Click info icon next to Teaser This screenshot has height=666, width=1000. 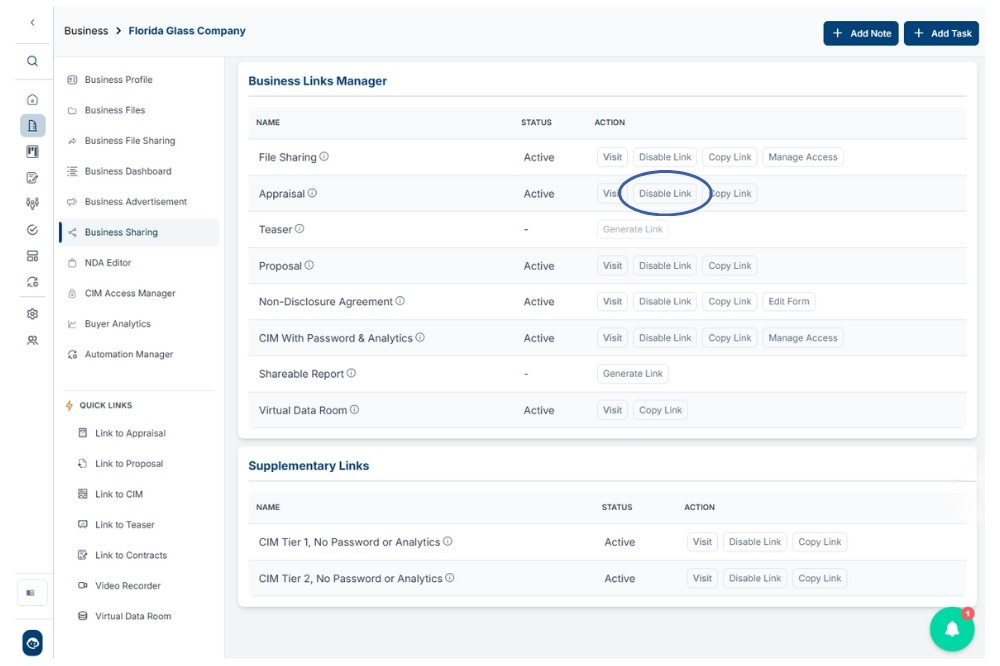point(300,228)
